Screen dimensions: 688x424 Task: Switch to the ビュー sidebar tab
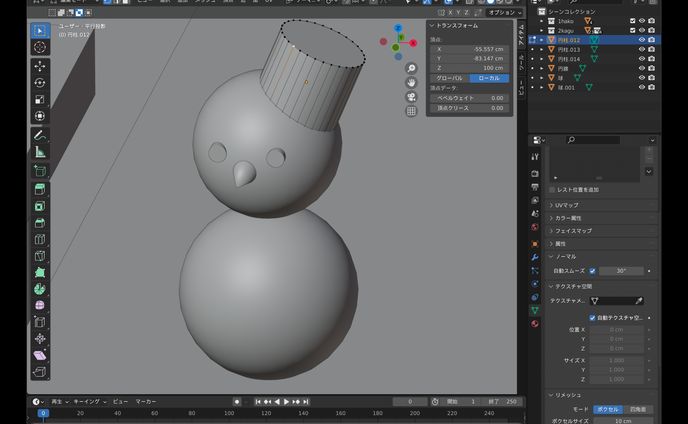tap(521, 87)
